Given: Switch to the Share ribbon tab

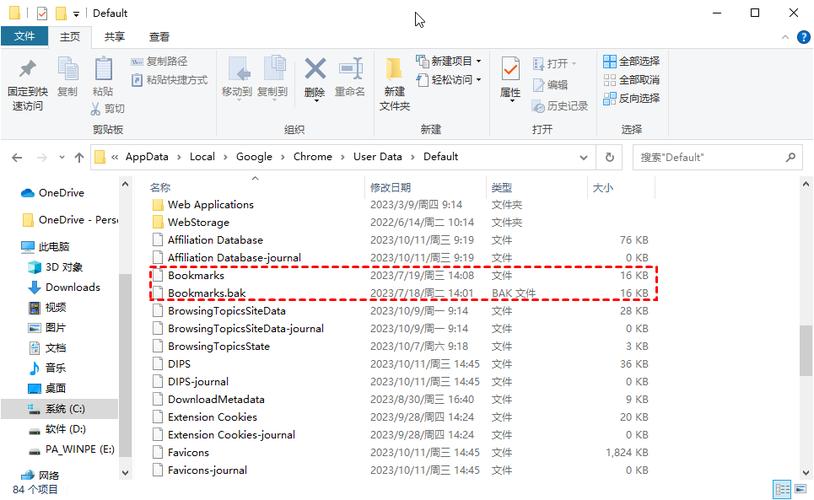Looking at the screenshot, I should [114, 36].
